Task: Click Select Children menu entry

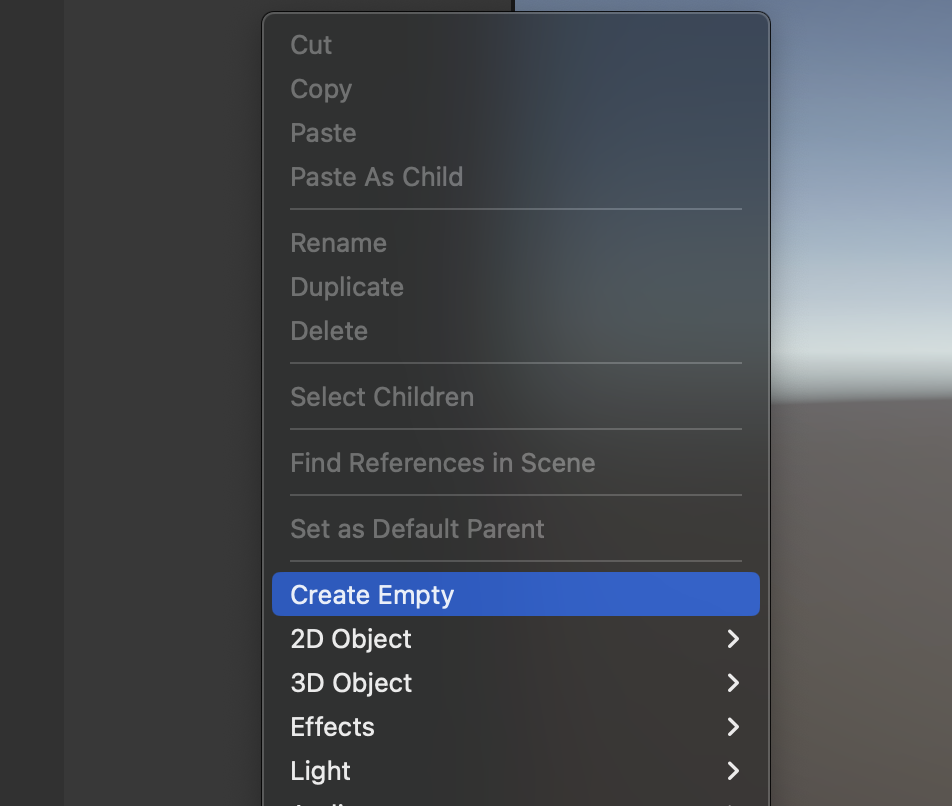Action: pyautogui.click(x=382, y=397)
